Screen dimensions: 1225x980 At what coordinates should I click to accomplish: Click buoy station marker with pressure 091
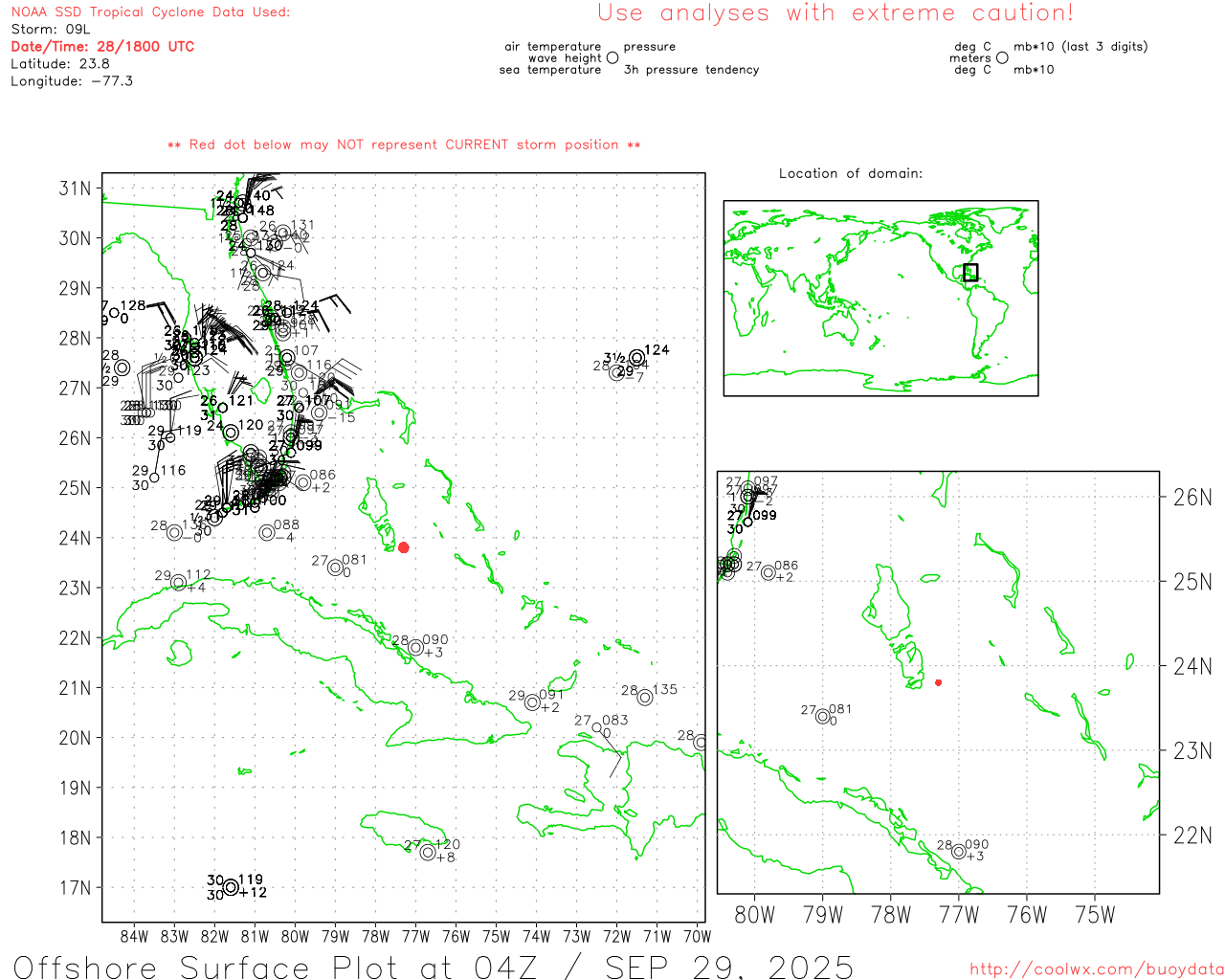coord(532,702)
